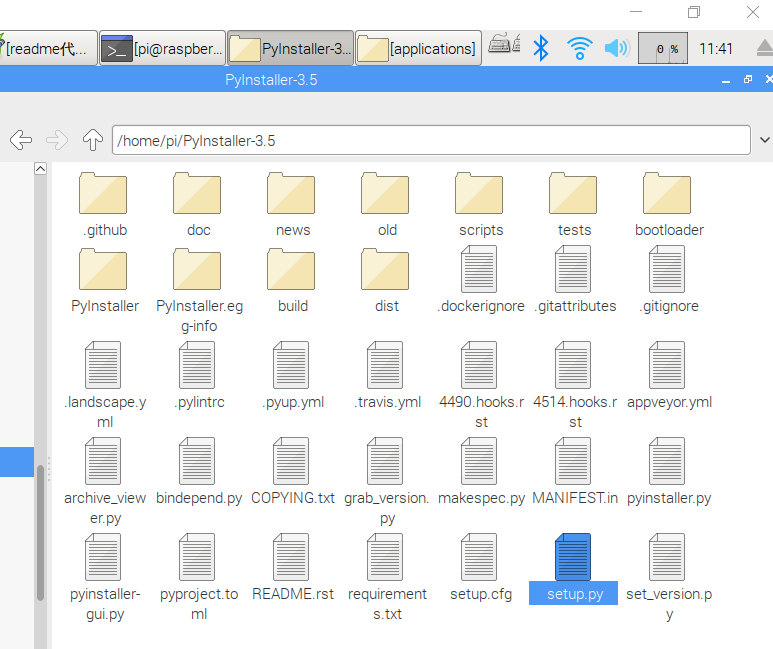The image size is (773, 649).
Task: Switch to the [readme代... taskbar window
Action: pyautogui.click(x=48, y=48)
